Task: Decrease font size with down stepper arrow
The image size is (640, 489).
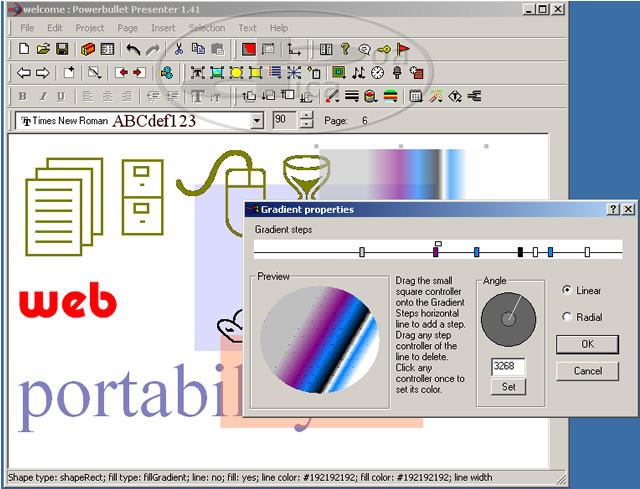Action: [306, 125]
